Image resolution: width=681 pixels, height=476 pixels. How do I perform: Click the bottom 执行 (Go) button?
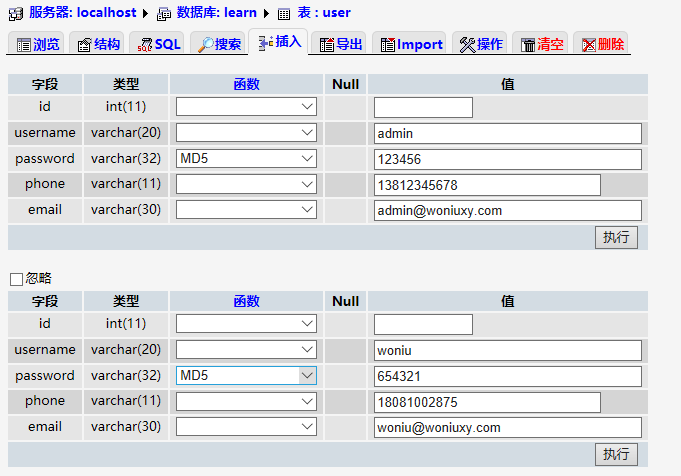click(616, 454)
